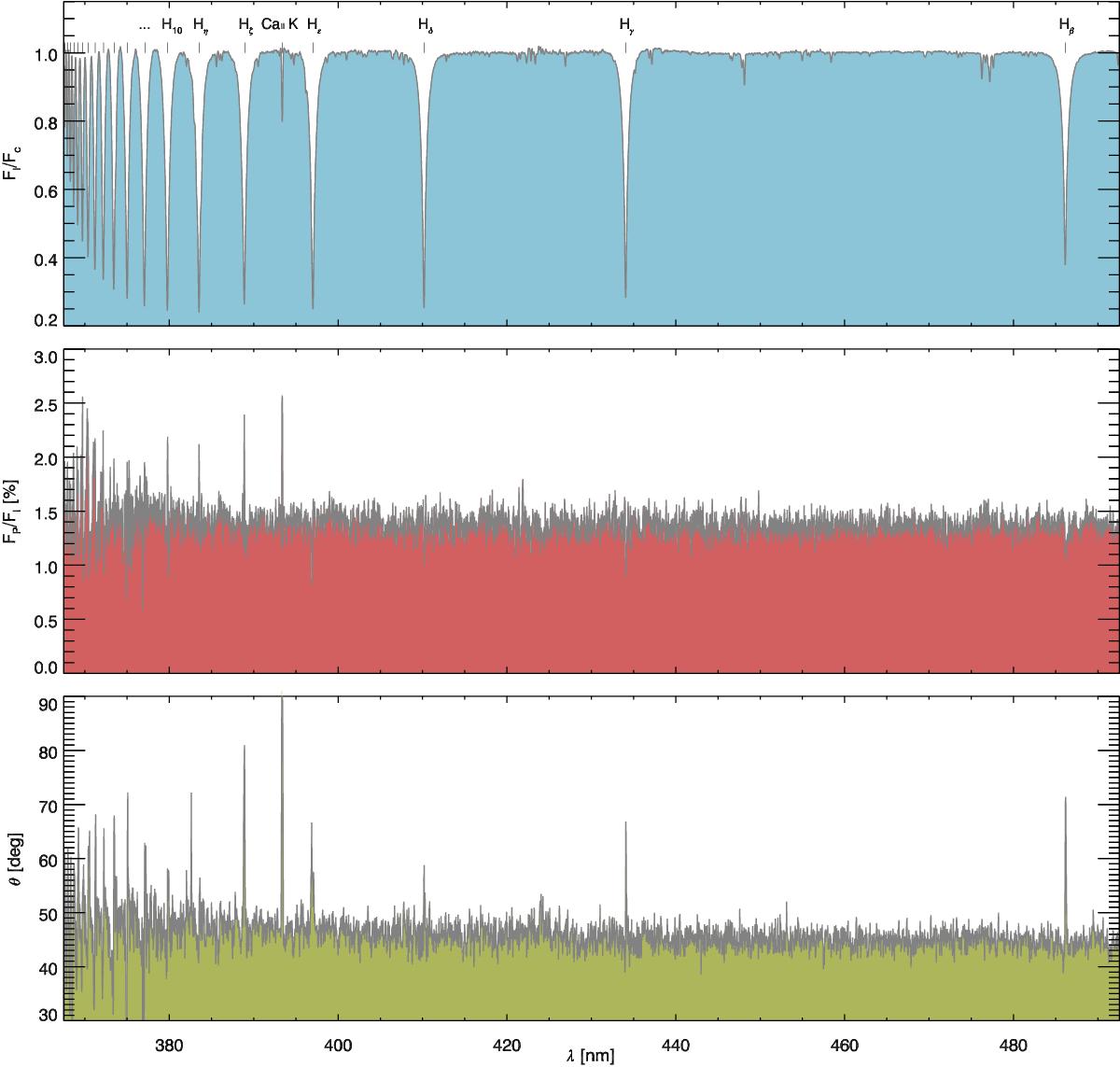Click the 0.6 tick label in top panel
The height and width of the screenshot is (1067, 1120).
(47, 191)
